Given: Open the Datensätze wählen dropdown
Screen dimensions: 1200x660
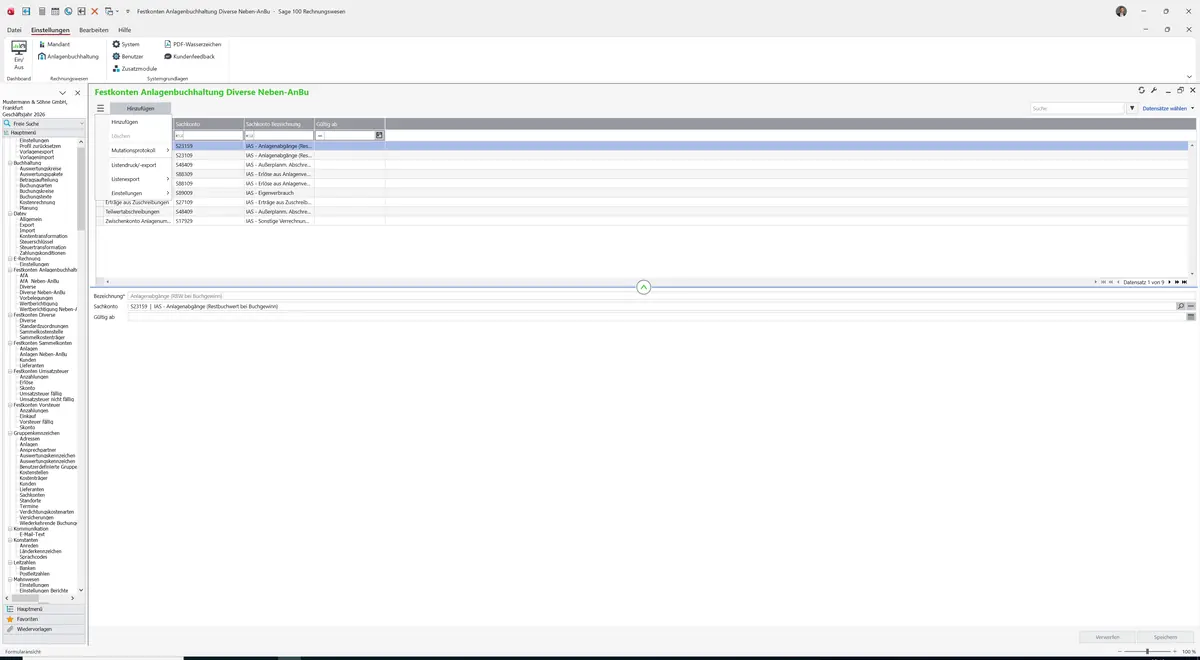Looking at the screenshot, I should pyautogui.click(x=1168, y=108).
